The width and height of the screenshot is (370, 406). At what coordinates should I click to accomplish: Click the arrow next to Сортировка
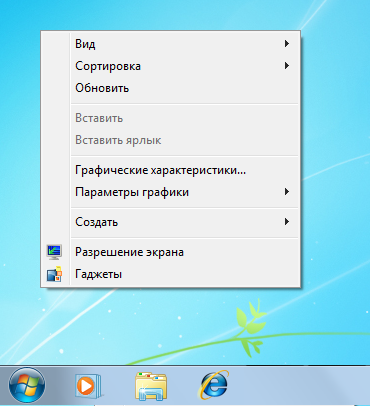point(287,66)
